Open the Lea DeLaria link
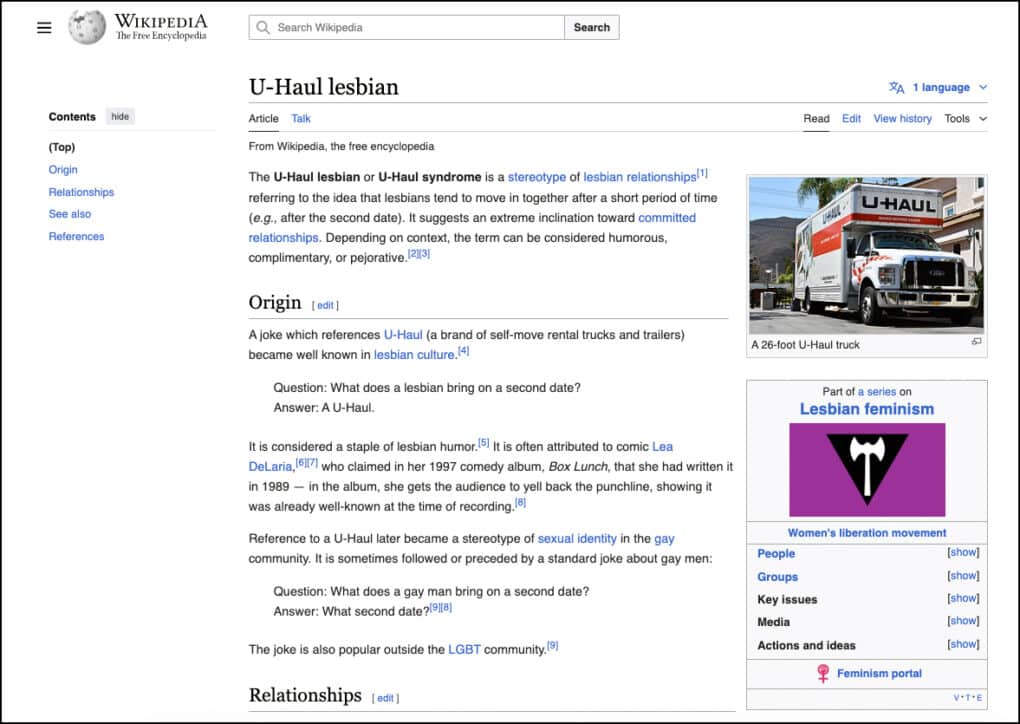 coord(662,447)
